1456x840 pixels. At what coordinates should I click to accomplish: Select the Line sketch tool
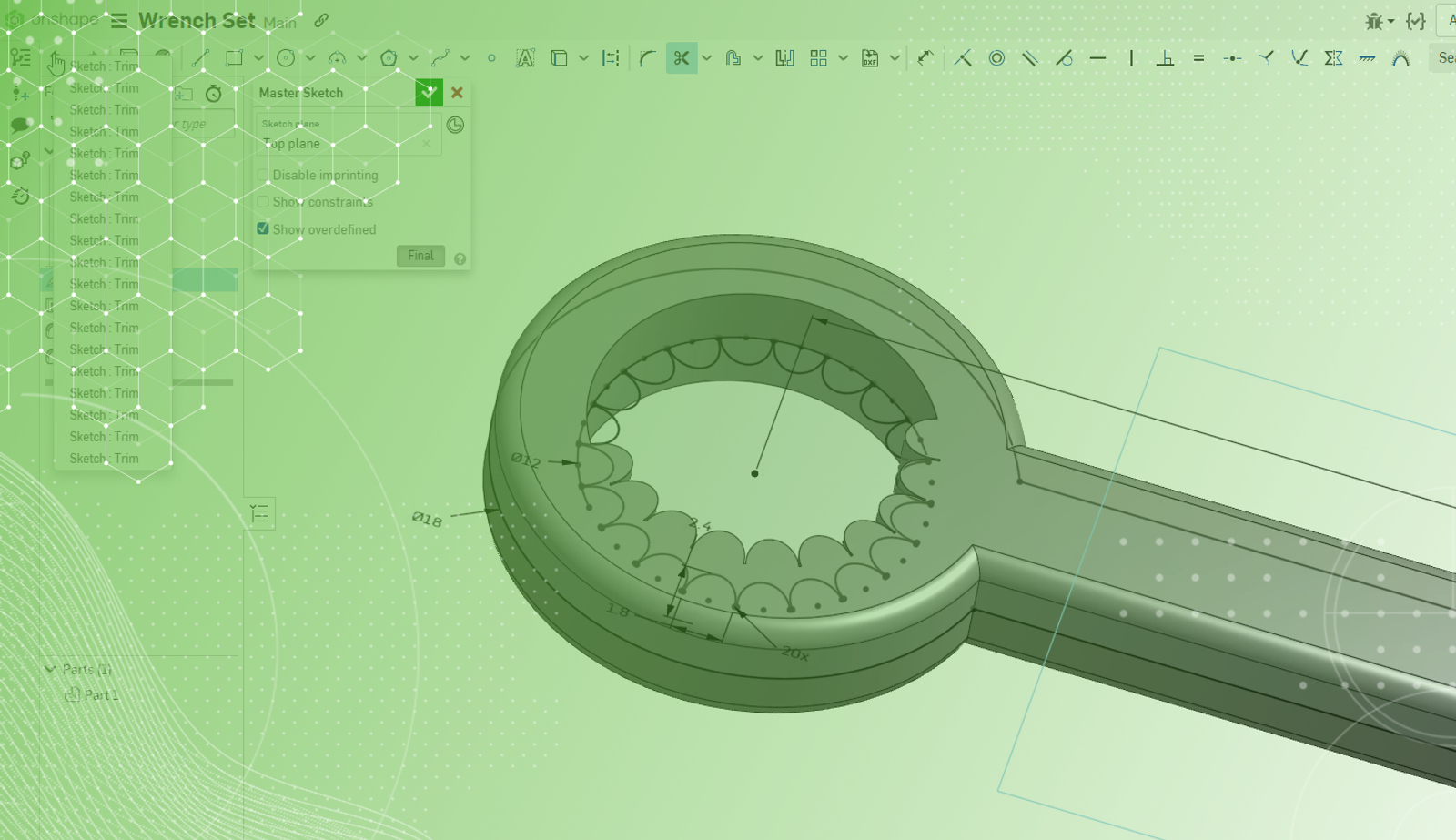click(200, 58)
